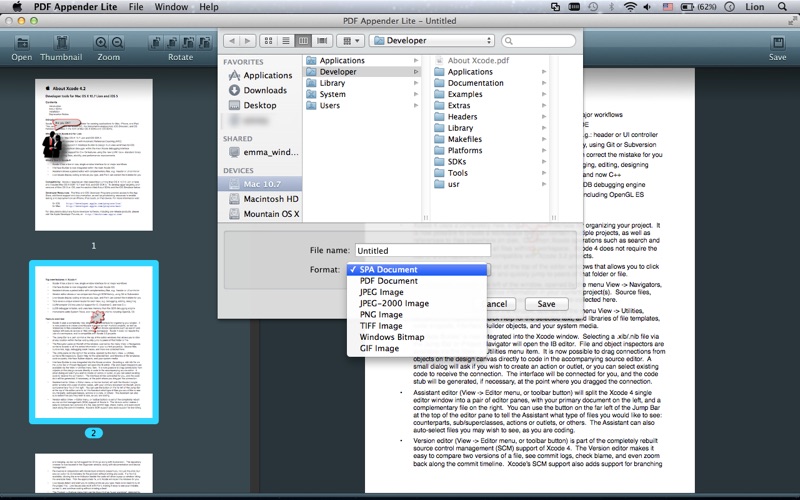800x500 pixels.
Task: Switch file dialog to Cover Flow view
Action: click(x=322, y=41)
